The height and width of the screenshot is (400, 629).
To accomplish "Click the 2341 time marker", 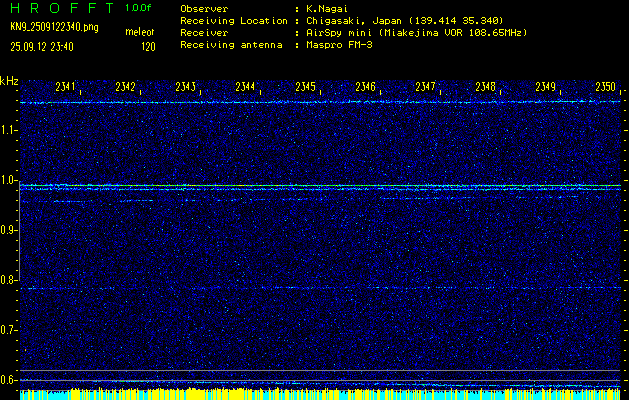I will coord(66,87).
